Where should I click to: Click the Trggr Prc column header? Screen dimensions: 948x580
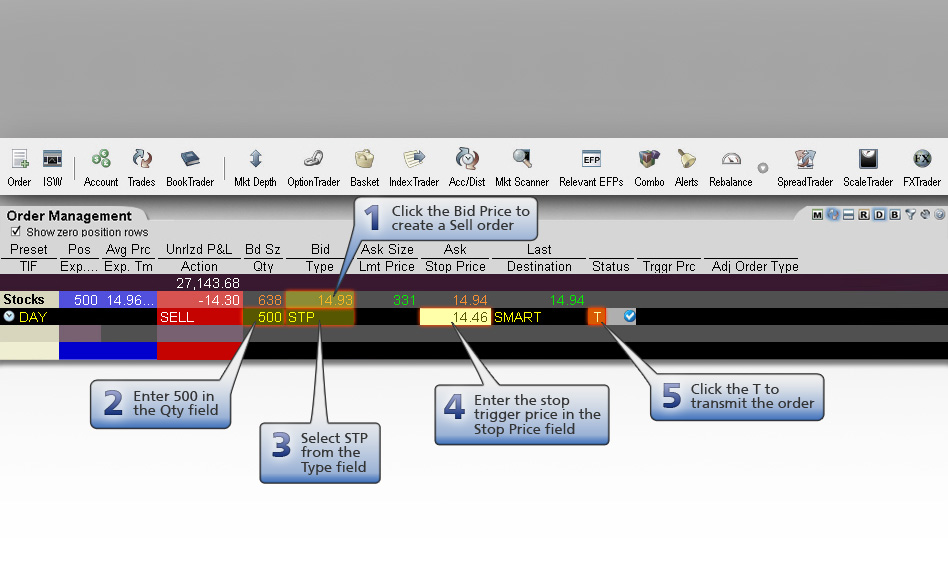pos(669,266)
